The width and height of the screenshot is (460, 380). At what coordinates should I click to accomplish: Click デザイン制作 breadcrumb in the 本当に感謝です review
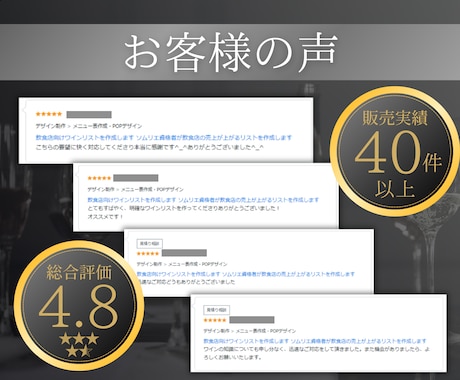pos(51,126)
